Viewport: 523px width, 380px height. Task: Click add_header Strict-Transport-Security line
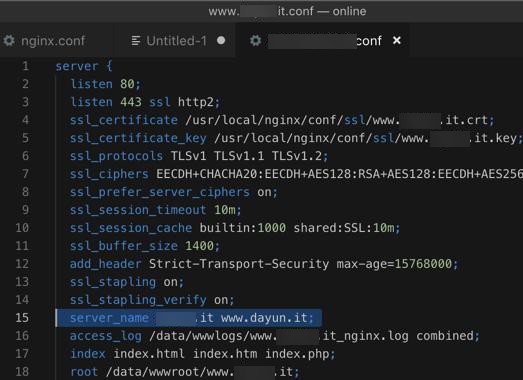tap(264, 264)
